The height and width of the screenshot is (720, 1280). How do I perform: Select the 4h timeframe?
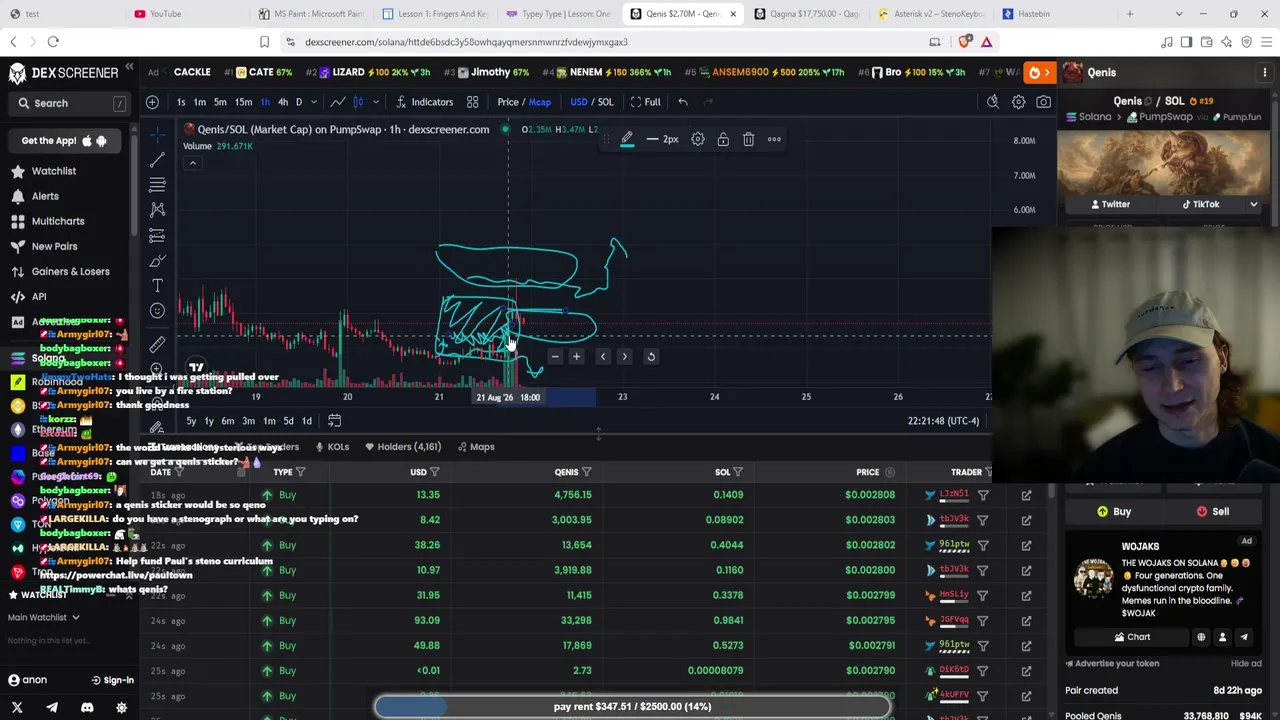pyautogui.click(x=283, y=102)
